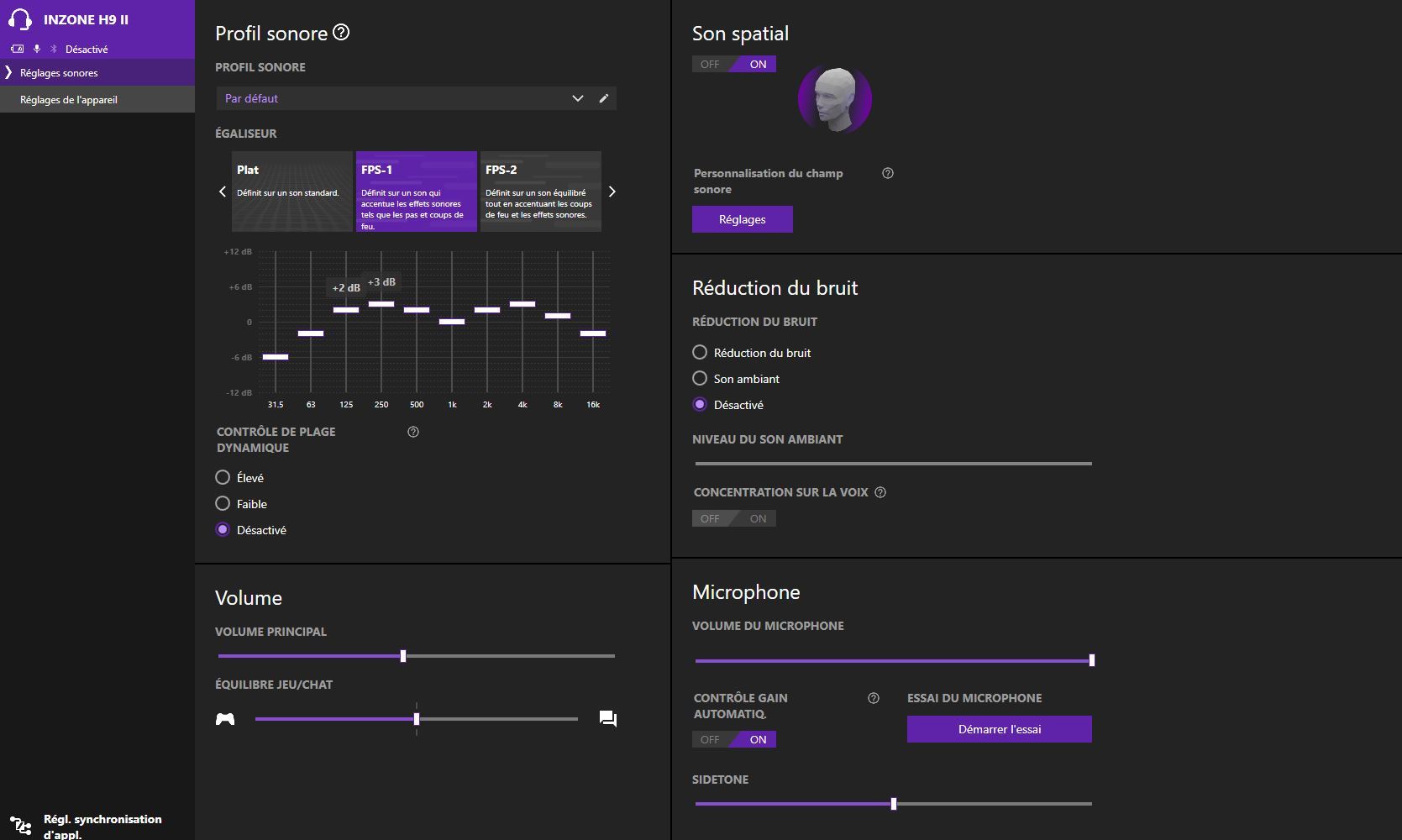Click the pencil edit profile icon

tap(603, 98)
